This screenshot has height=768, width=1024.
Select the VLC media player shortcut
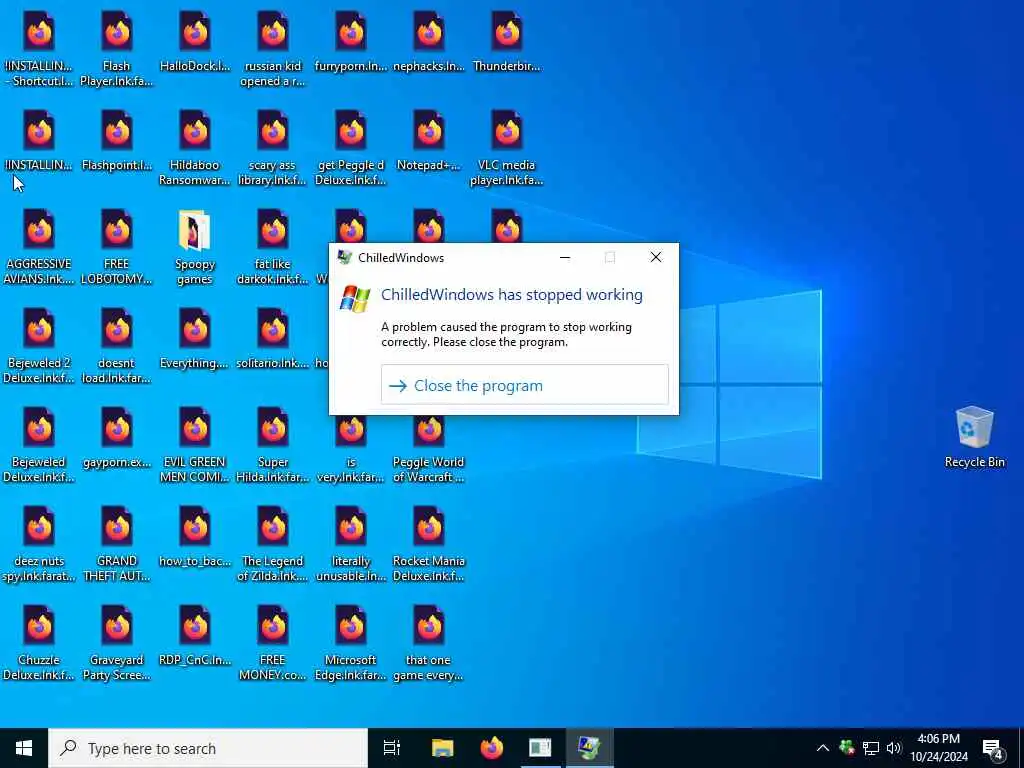tap(507, 150)
